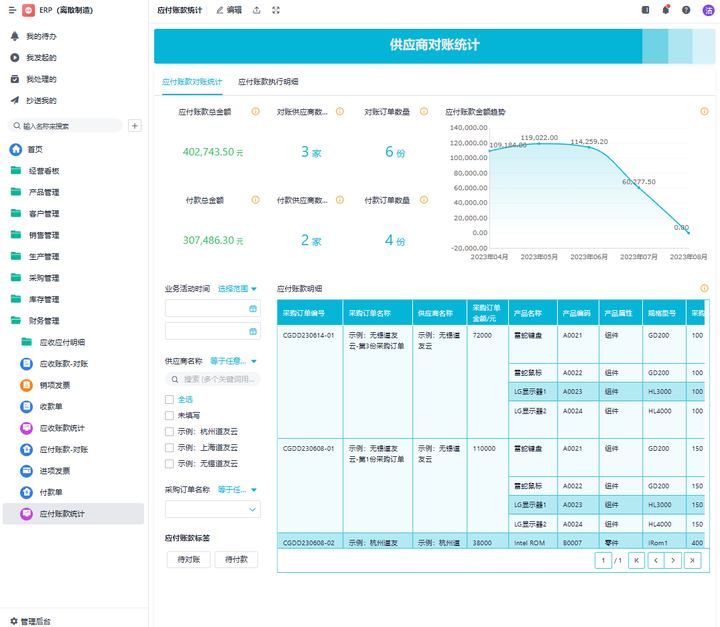Click info icon next to 应付账款总金额
This screenshot has height=627, width=720.
pyautogui.click(x=255, y=112)
